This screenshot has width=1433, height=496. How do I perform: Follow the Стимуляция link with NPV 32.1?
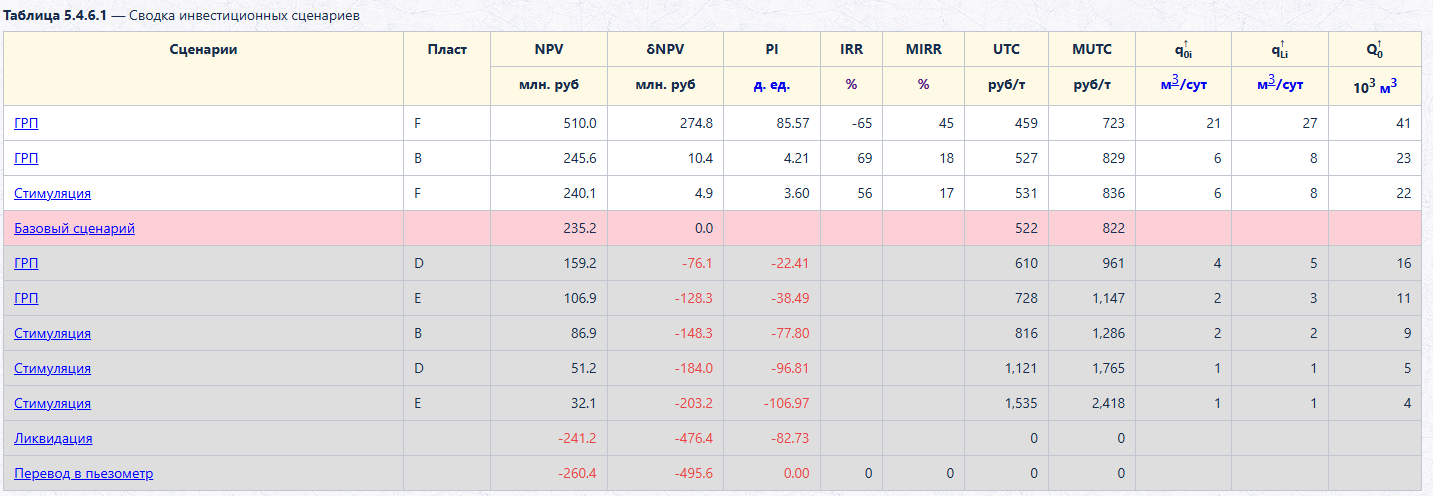pos(52,403)
